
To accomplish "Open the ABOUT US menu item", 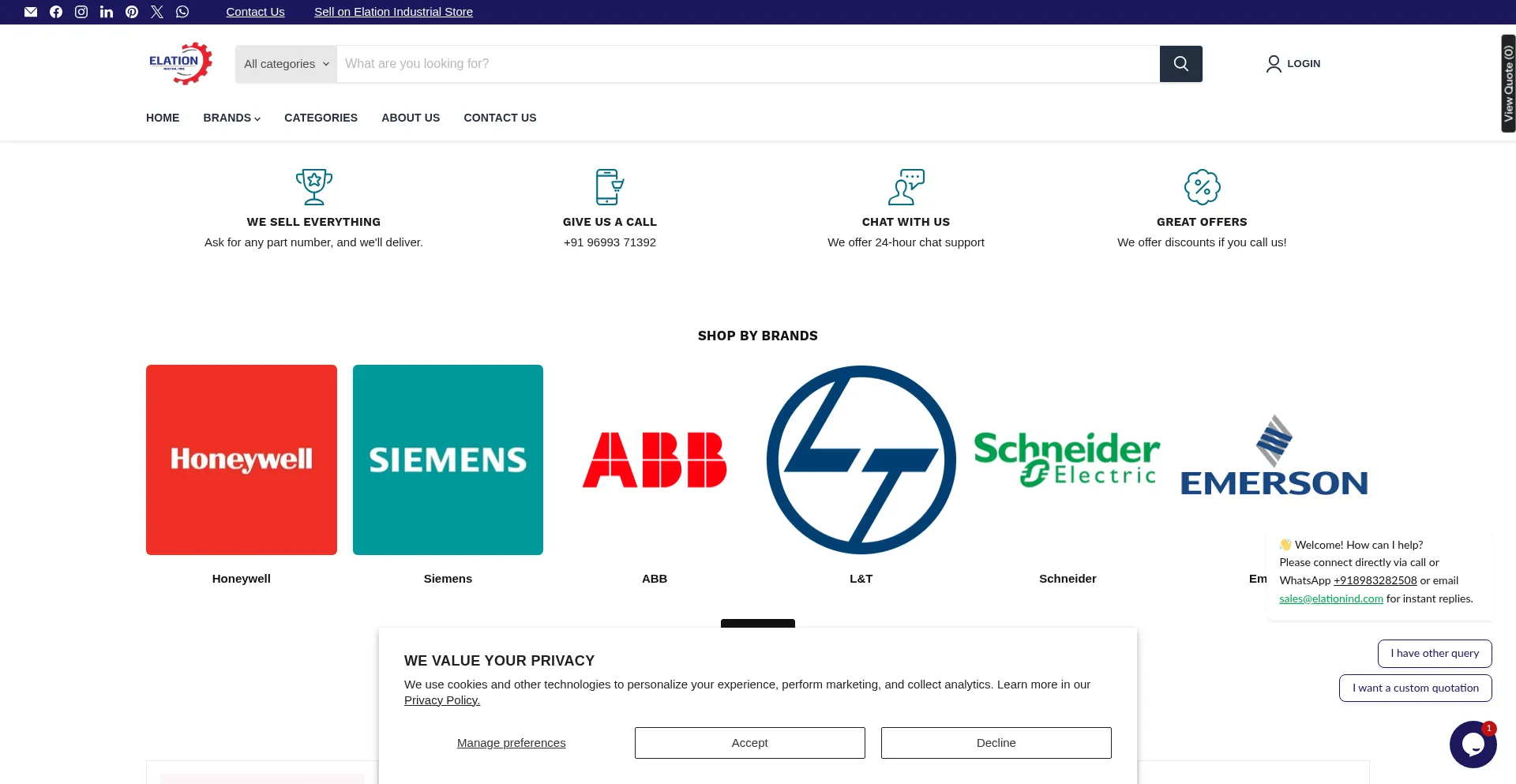I will point(411,118).
